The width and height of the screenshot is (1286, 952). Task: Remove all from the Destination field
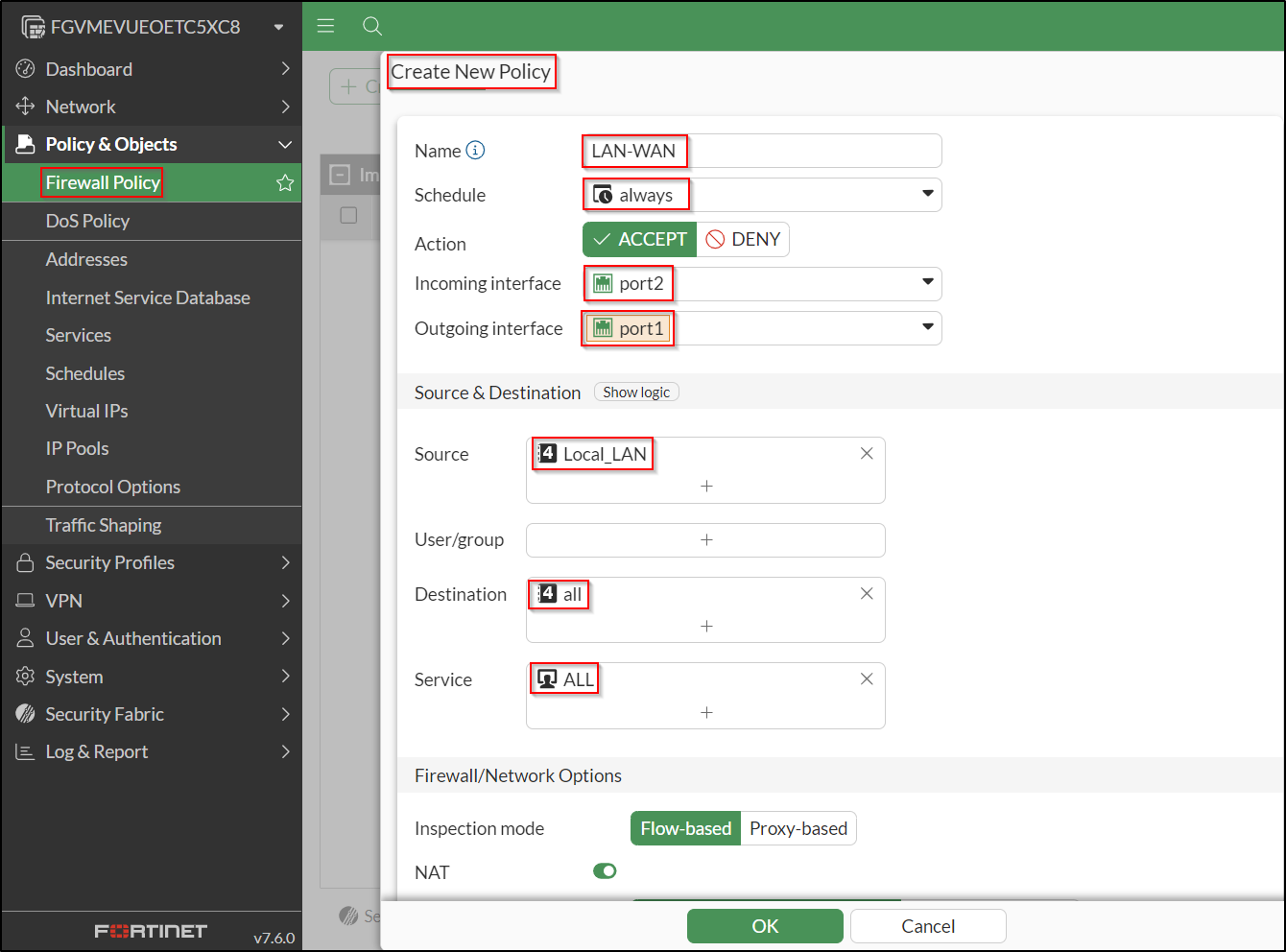pos(867,593)
